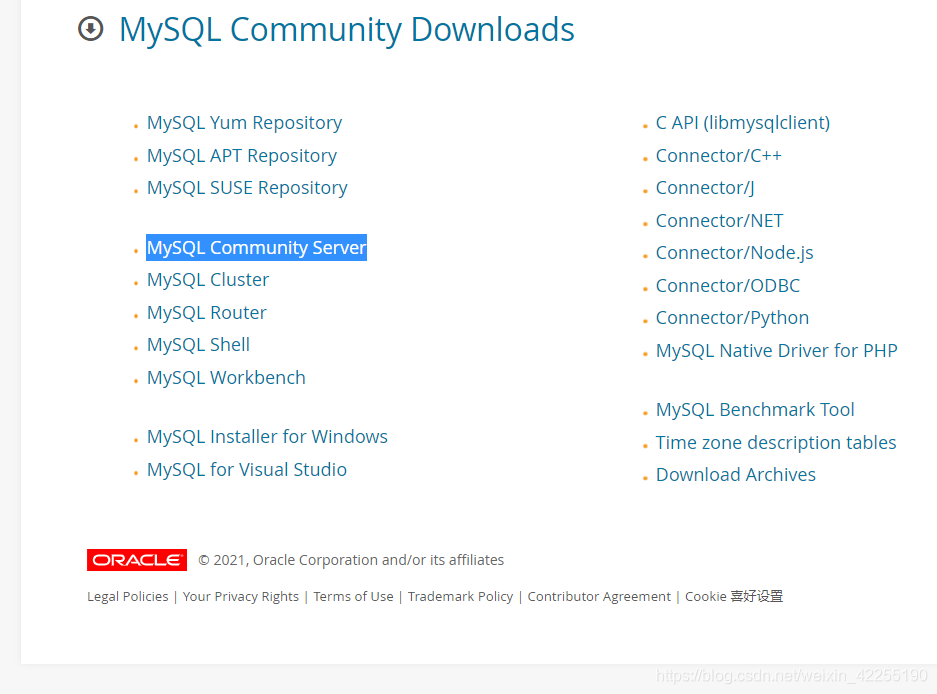The height and width of the screenshot is (694, 937).
Task: Open Connector/Node.js downloads
Action: coord(734,253)
